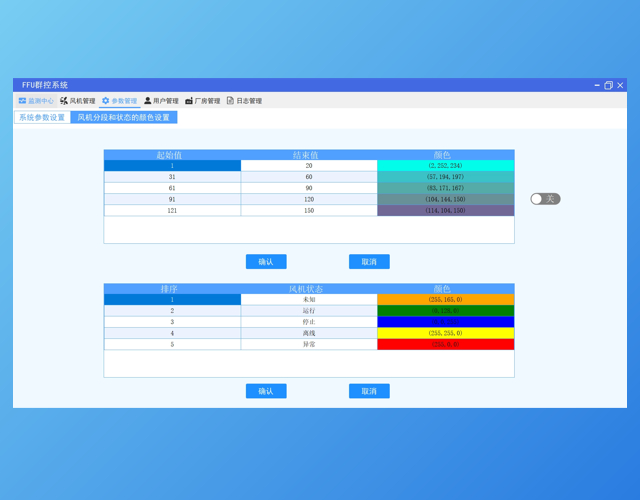The image size is (640, 500).
Task: Maximize the FFU群控系统 window
Action: point(608,86)
